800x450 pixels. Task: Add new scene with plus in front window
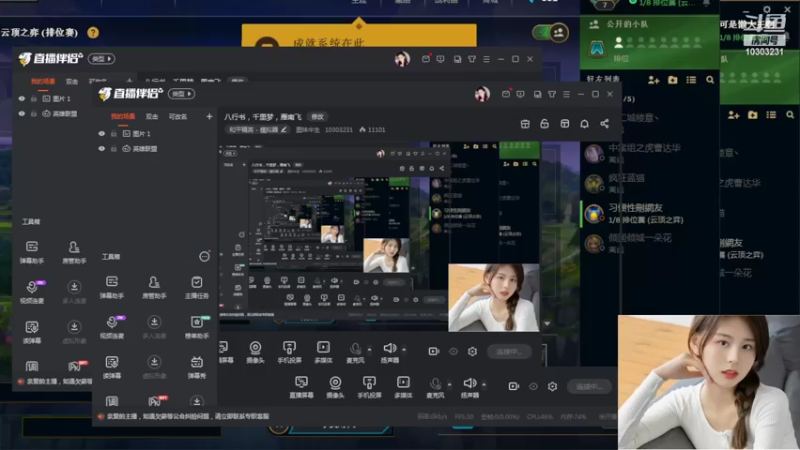(209, 117)
